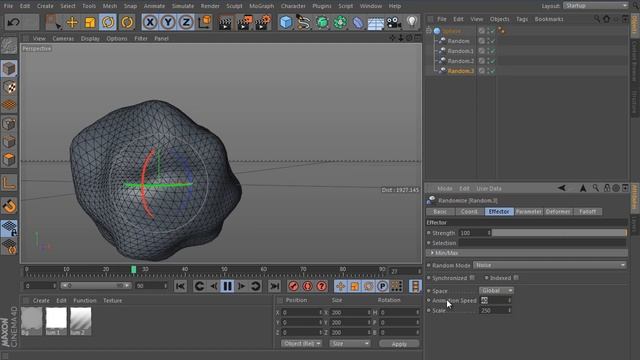The width and height of the screenshot is (640, 360).
Task: Switch to the Falloff tab
Action: (x=587, y=211)
